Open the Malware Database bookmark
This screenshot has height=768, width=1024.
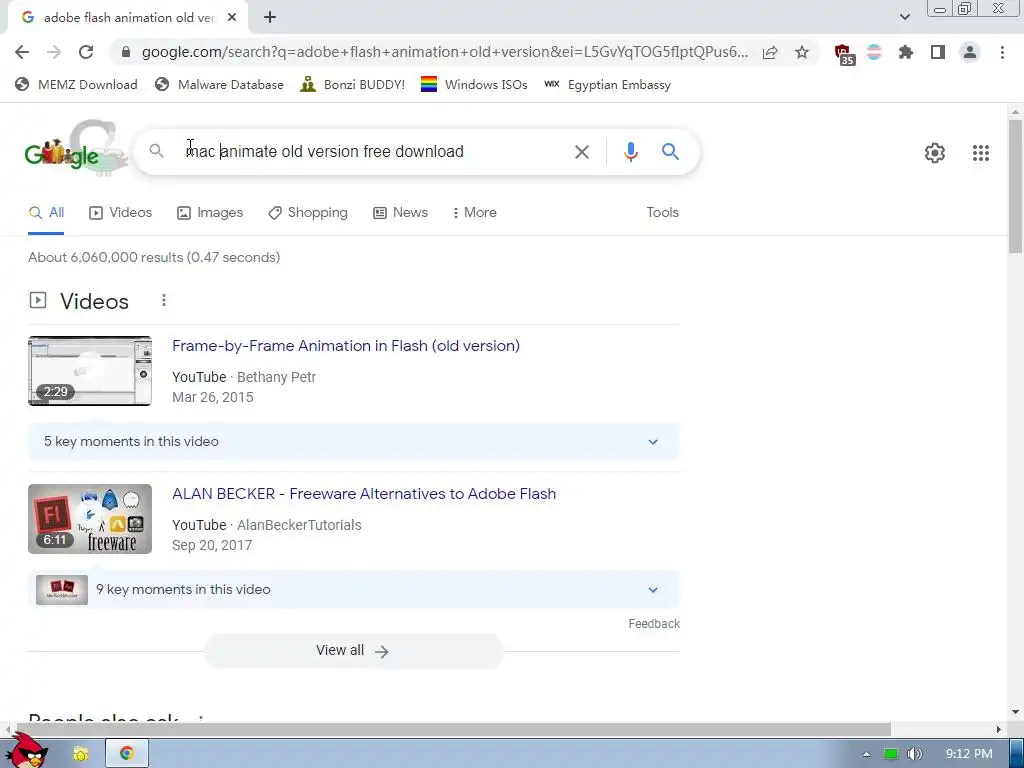[219, 84]
